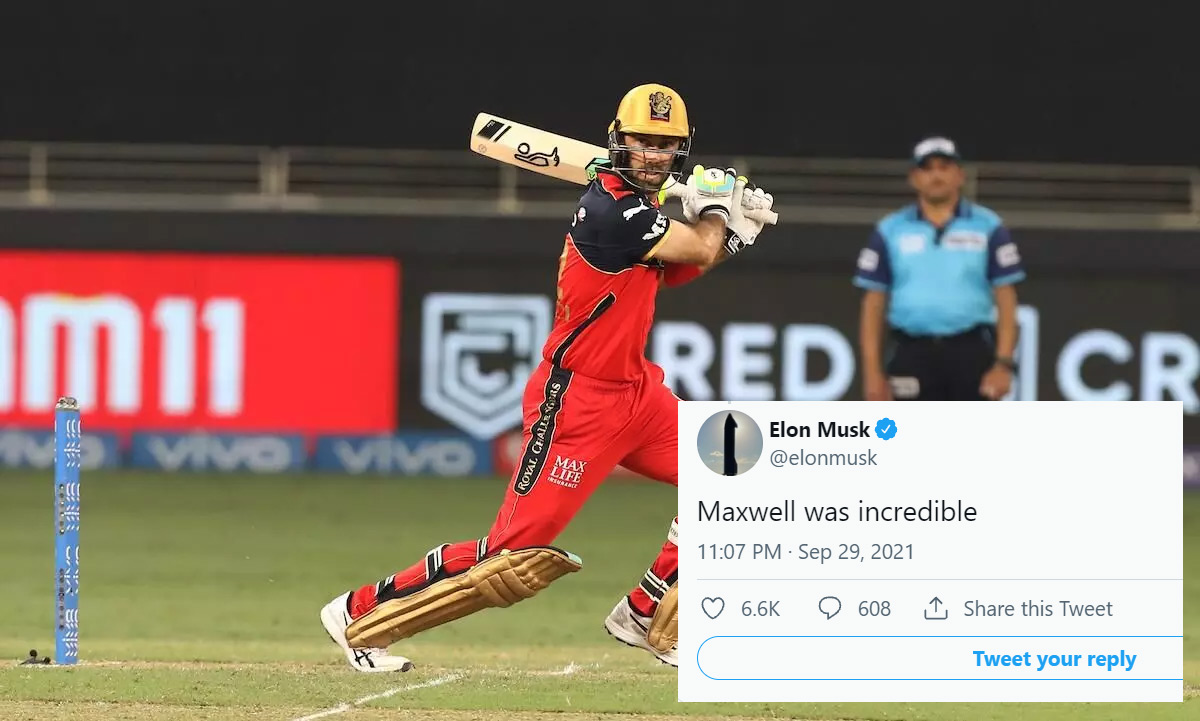Click the umpire in the blue shirt
This screenshot has height=721, width=1200.
[936, 270]
